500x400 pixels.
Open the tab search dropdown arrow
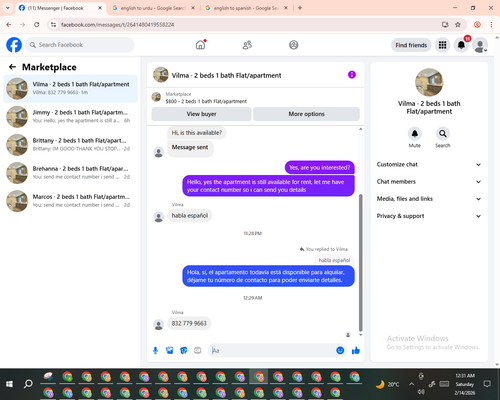coord(8,8)
